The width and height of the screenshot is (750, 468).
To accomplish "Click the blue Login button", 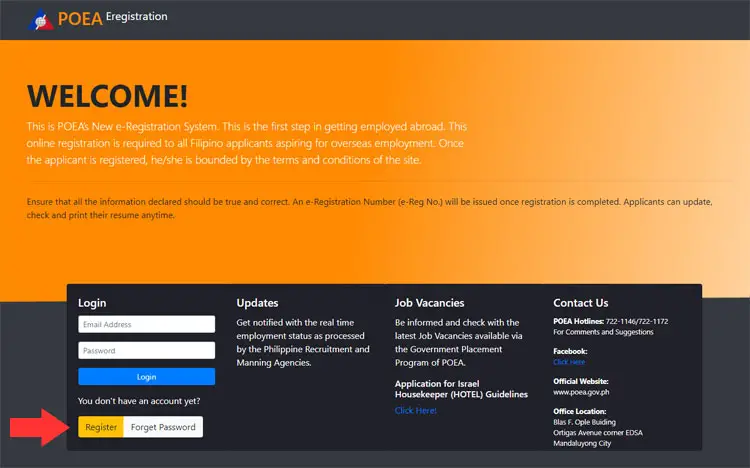I will click(x=146, y=377).
